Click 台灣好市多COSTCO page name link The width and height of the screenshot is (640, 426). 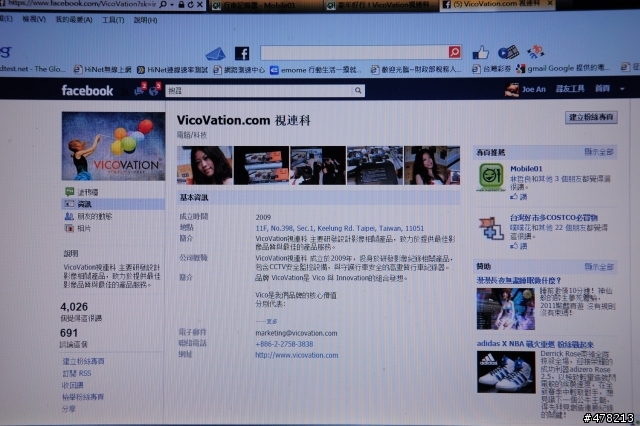[553, 217]
